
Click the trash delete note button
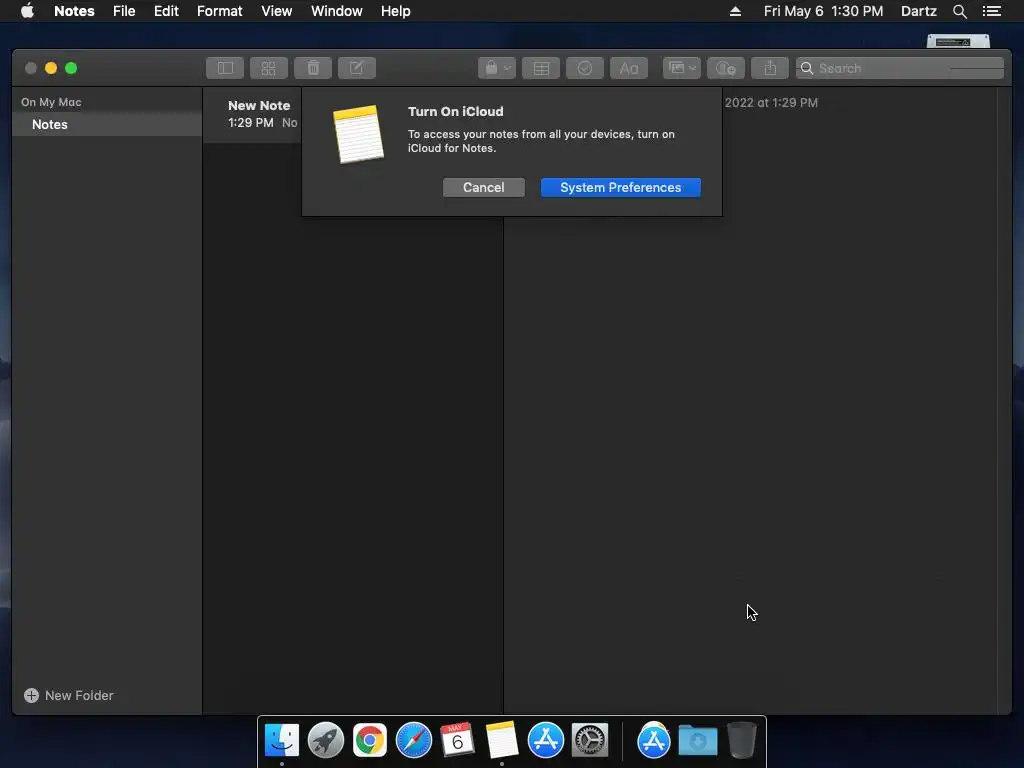point(313,68)
